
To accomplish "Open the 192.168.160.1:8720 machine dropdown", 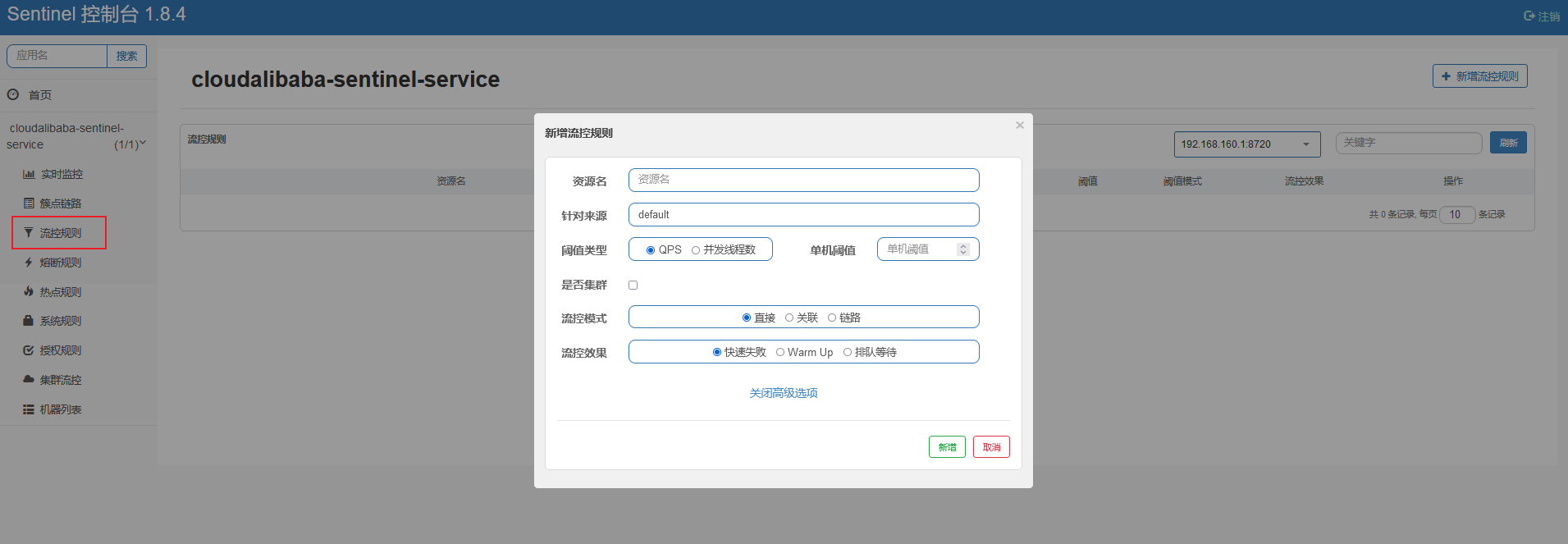I will (x=1246, y=144).
